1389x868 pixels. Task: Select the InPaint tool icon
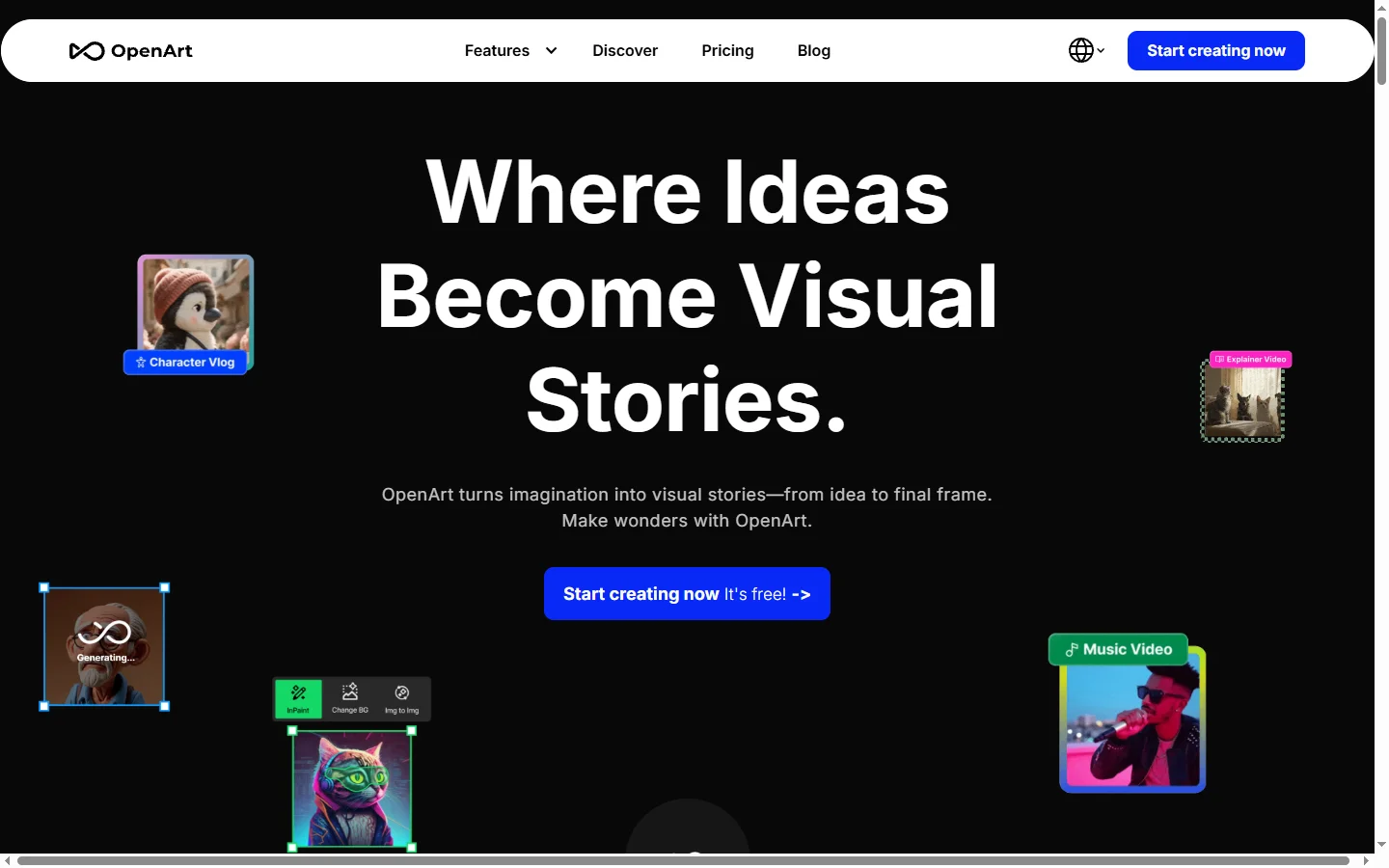coord(298,698)
